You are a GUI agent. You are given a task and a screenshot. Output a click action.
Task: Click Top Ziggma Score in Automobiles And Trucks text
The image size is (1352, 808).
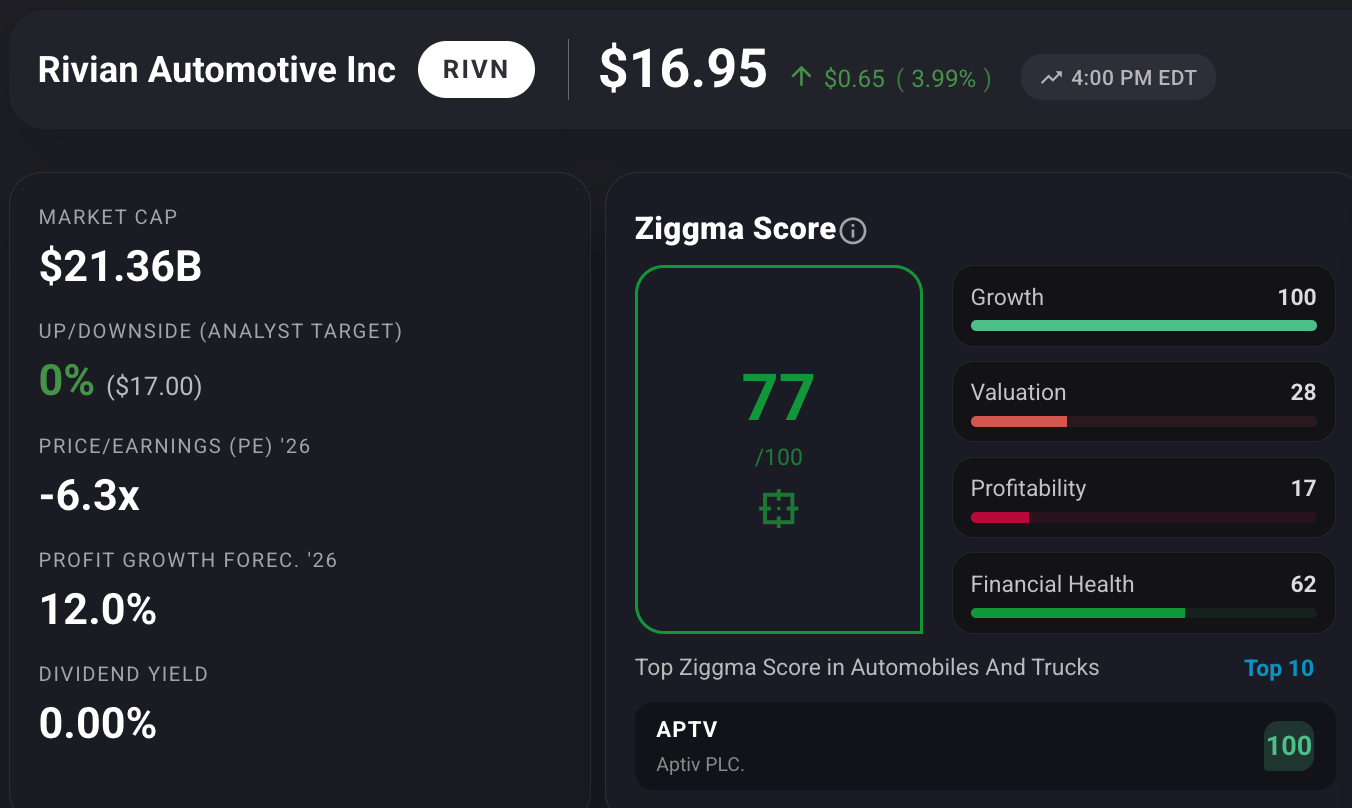click(867, 667)
